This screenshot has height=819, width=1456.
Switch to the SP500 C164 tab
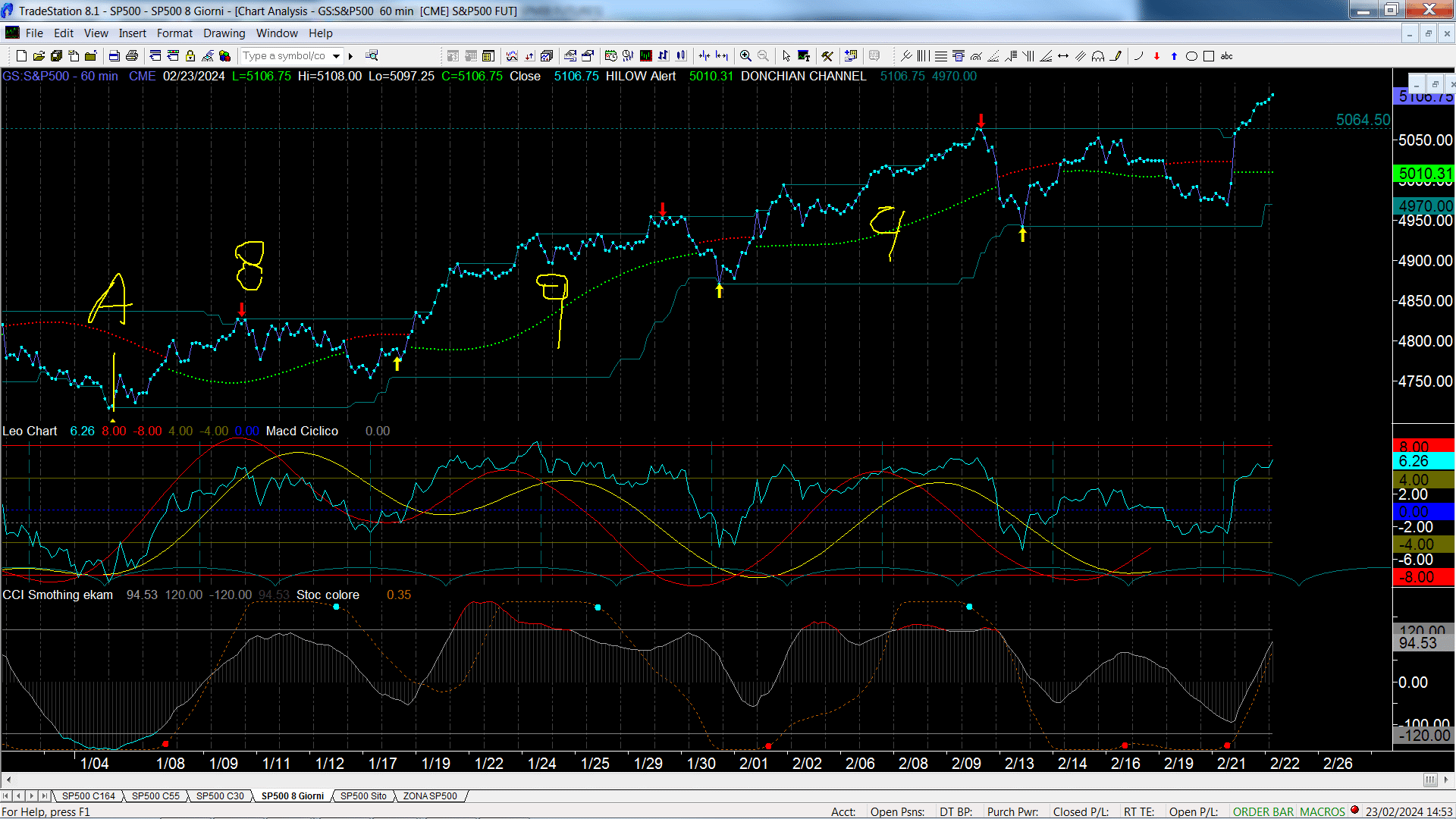[88, 795]
